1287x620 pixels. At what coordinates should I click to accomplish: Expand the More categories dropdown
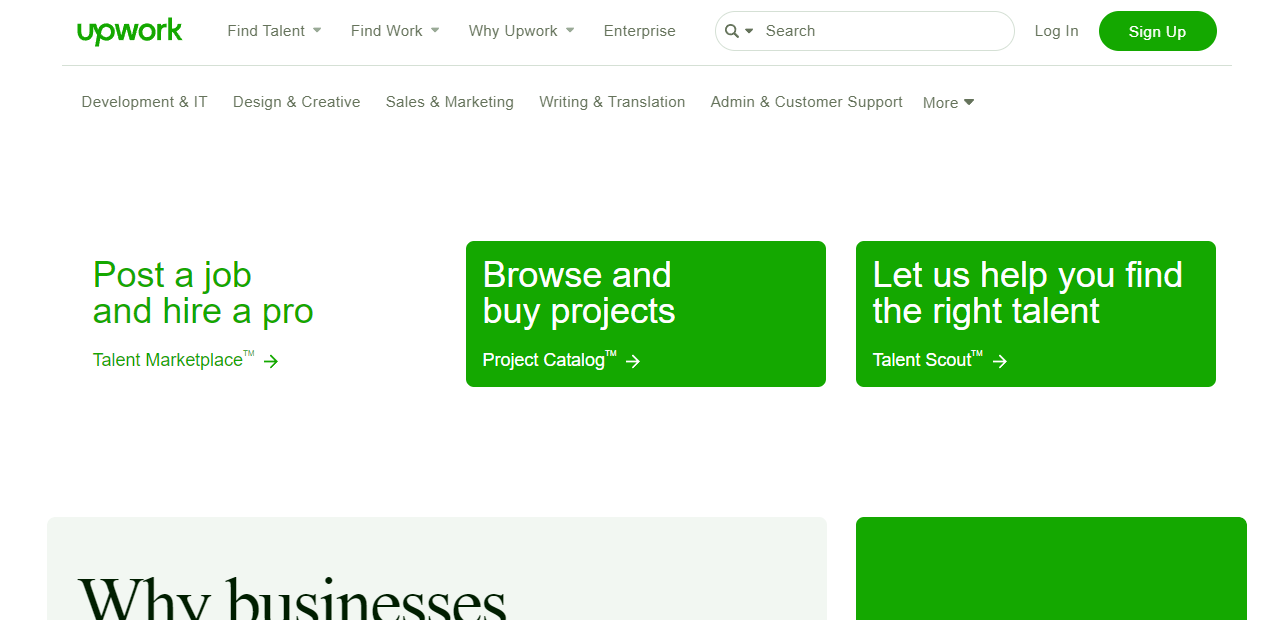point(948,102)
